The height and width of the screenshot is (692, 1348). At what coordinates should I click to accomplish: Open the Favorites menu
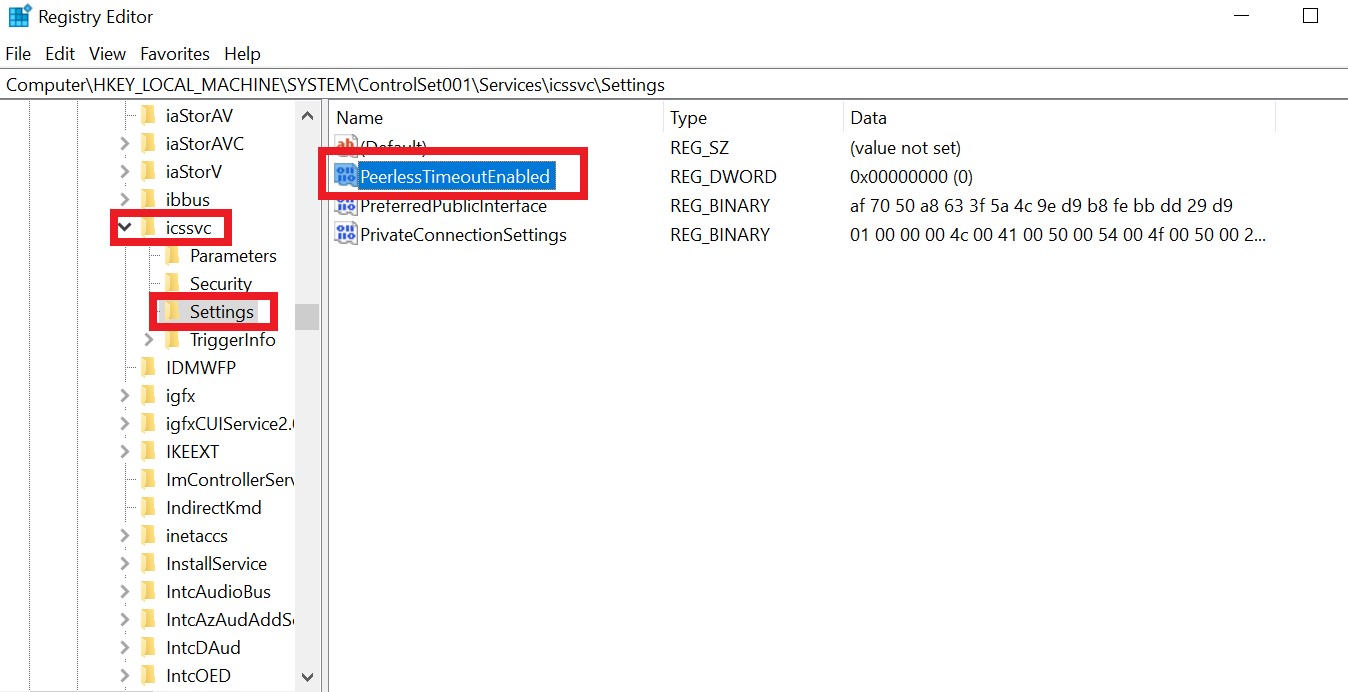174,53
